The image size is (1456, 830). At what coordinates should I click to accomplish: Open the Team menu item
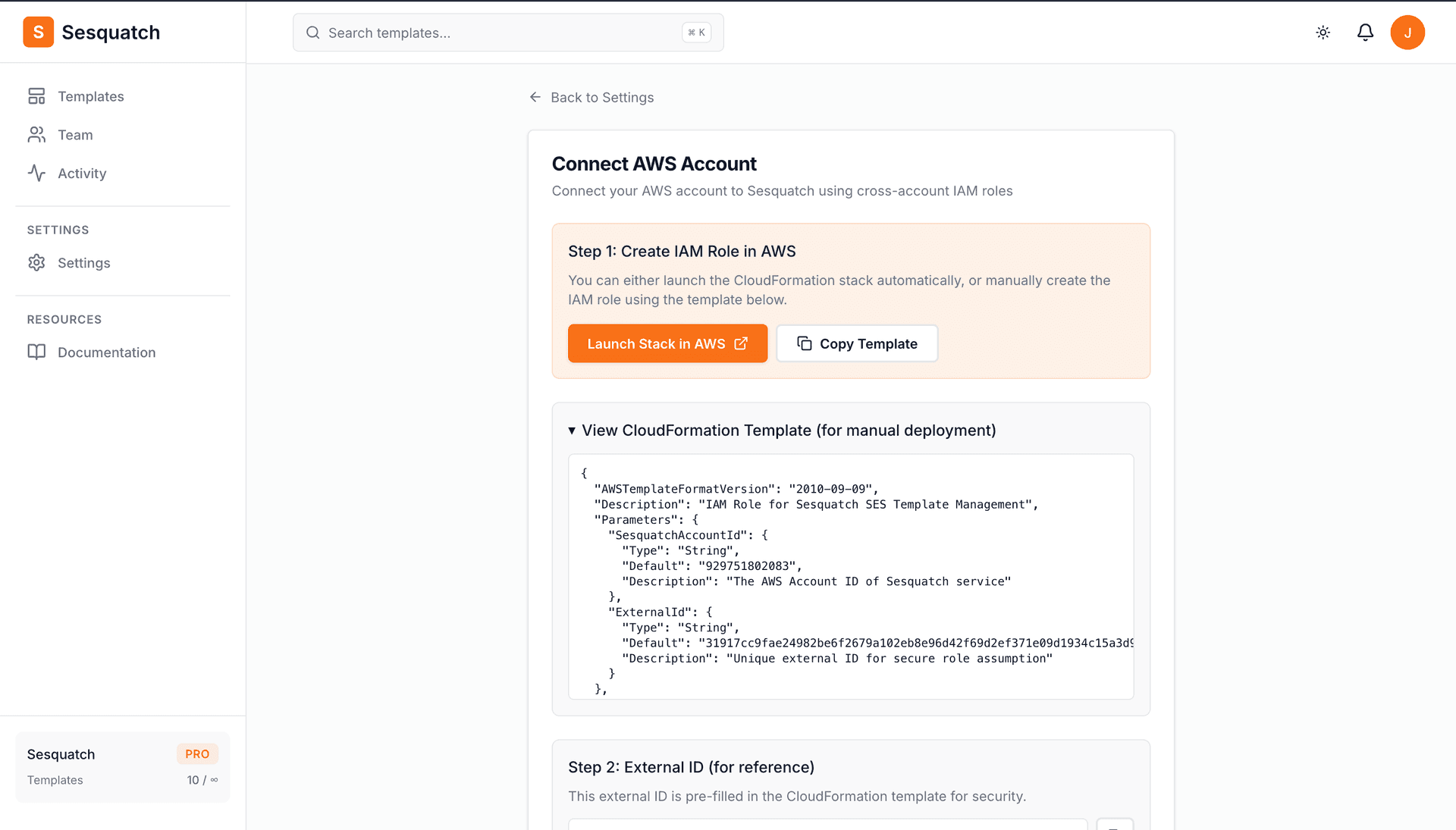point(75,135)
